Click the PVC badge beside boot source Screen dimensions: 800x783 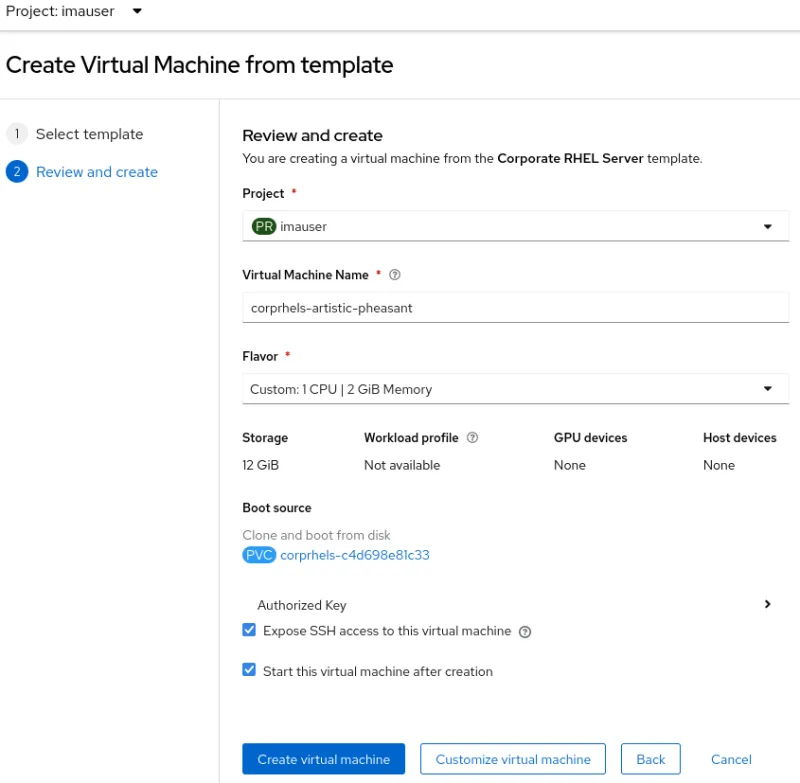[x=259, y=555]
